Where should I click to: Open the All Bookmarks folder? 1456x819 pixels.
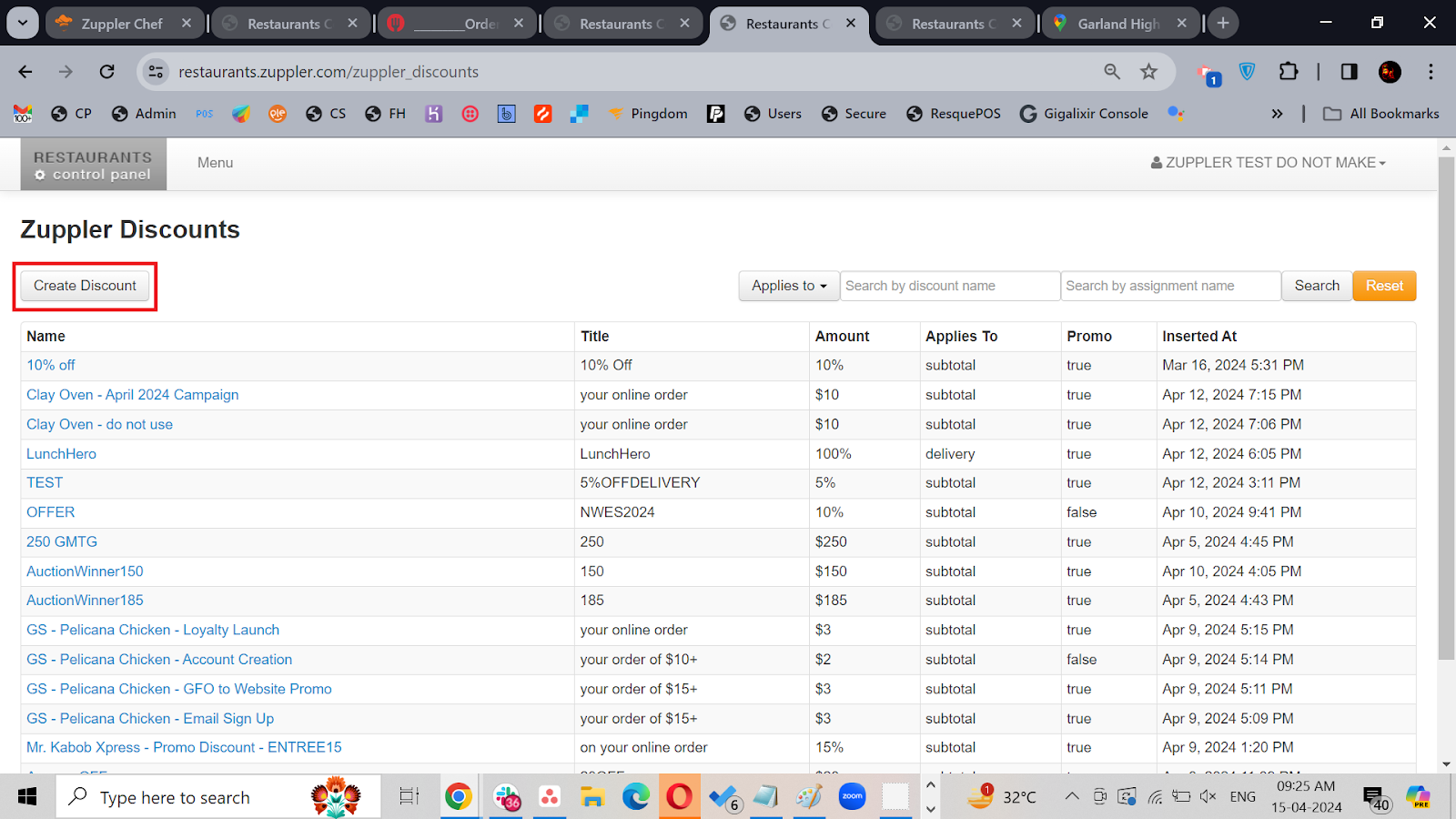click(1381, 114)
